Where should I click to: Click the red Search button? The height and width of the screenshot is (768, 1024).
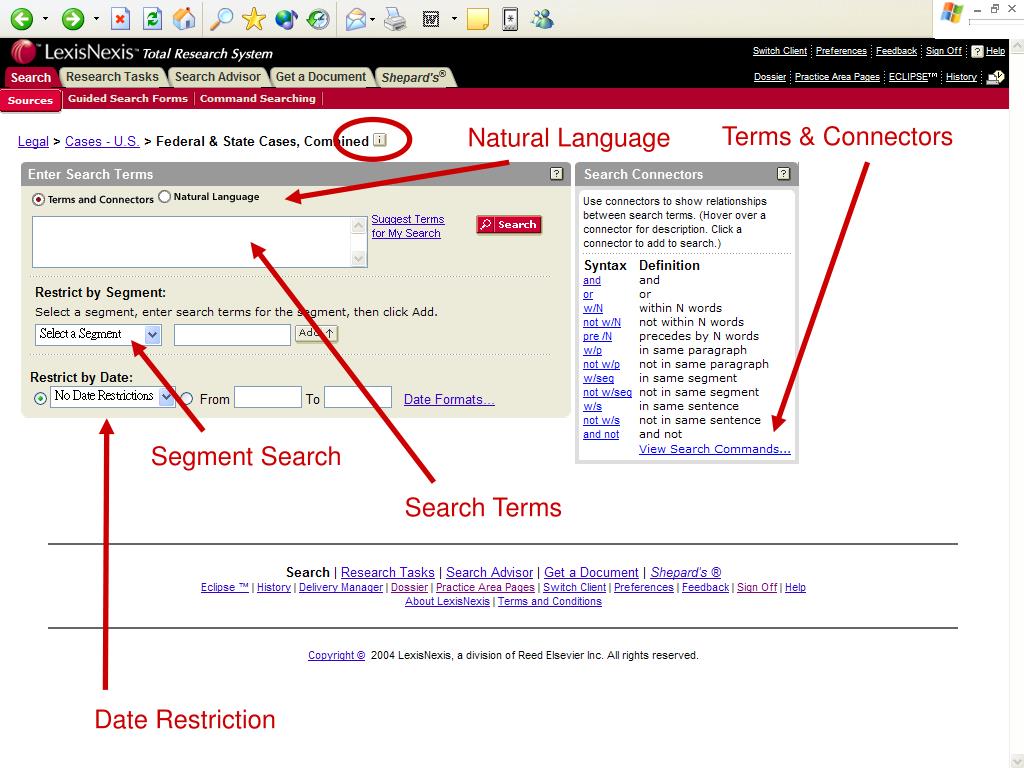pyautogui.click(x=509, y=225)
